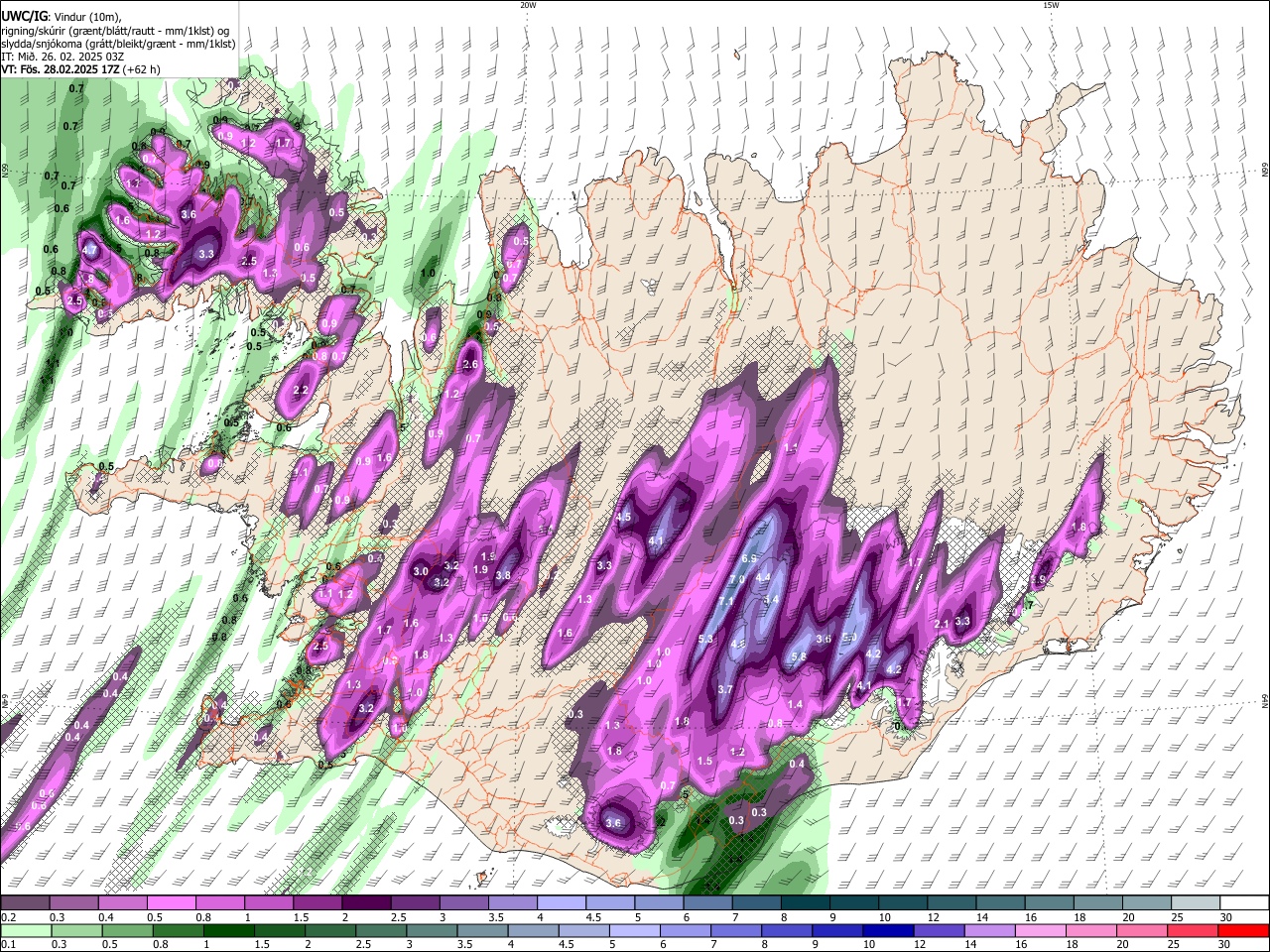Click the palest green swatch starting the lower legend
The width and height of the screenshot is (1270, 952).
[26, 930]
